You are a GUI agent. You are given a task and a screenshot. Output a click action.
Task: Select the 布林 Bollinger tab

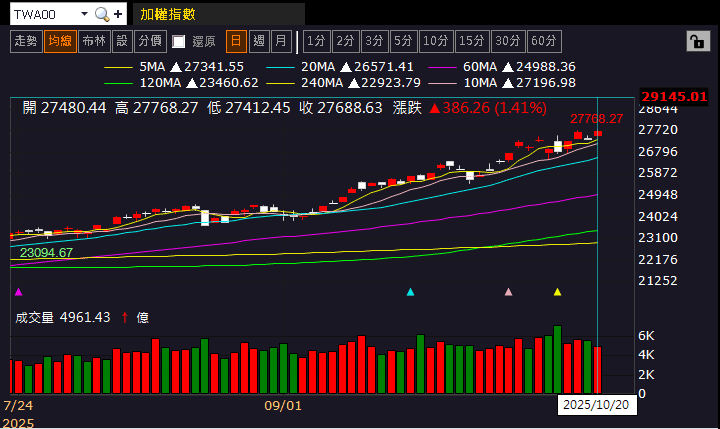coord(94,41)
